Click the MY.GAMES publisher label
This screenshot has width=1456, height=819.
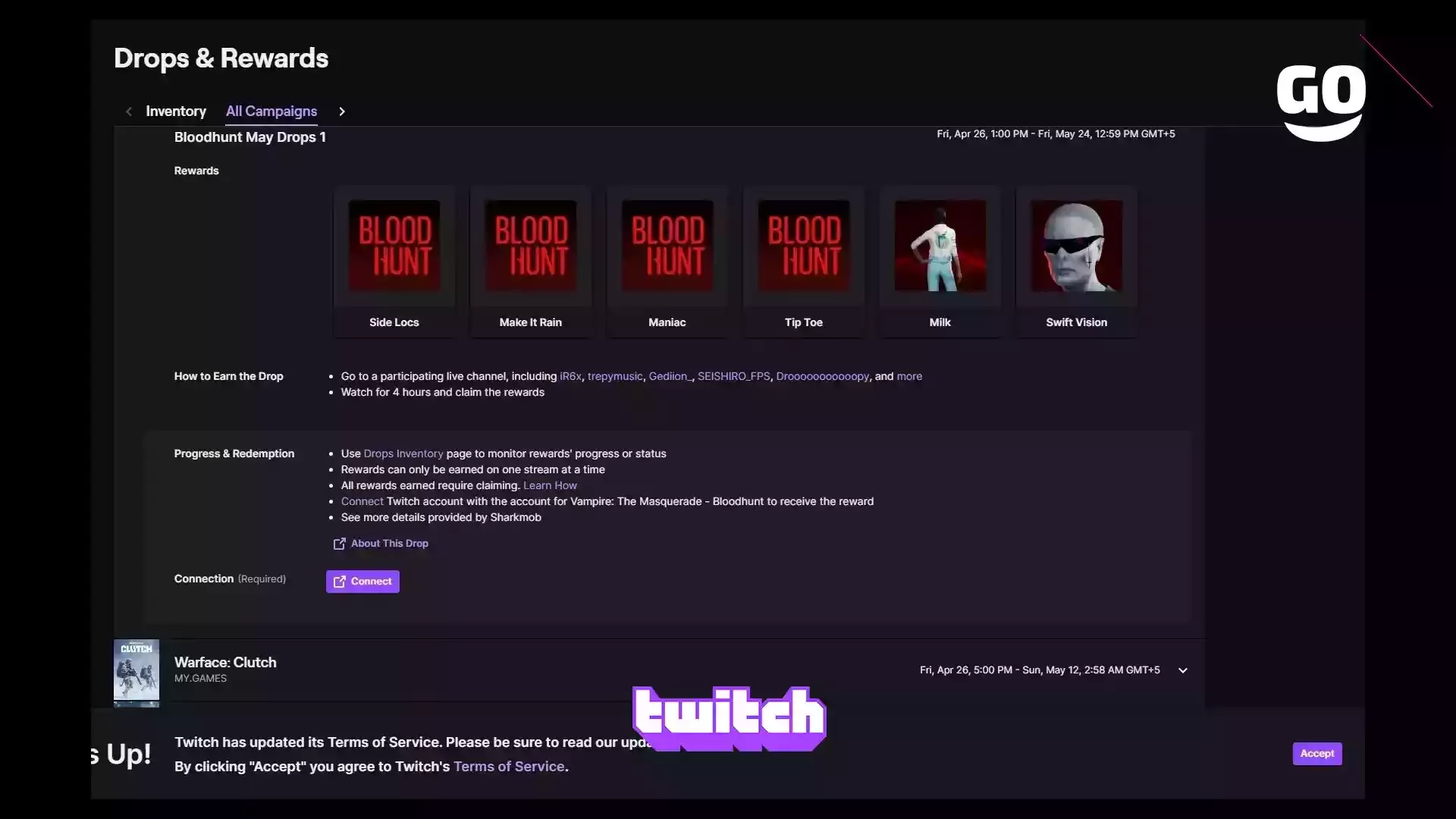[x=200, y=679]
